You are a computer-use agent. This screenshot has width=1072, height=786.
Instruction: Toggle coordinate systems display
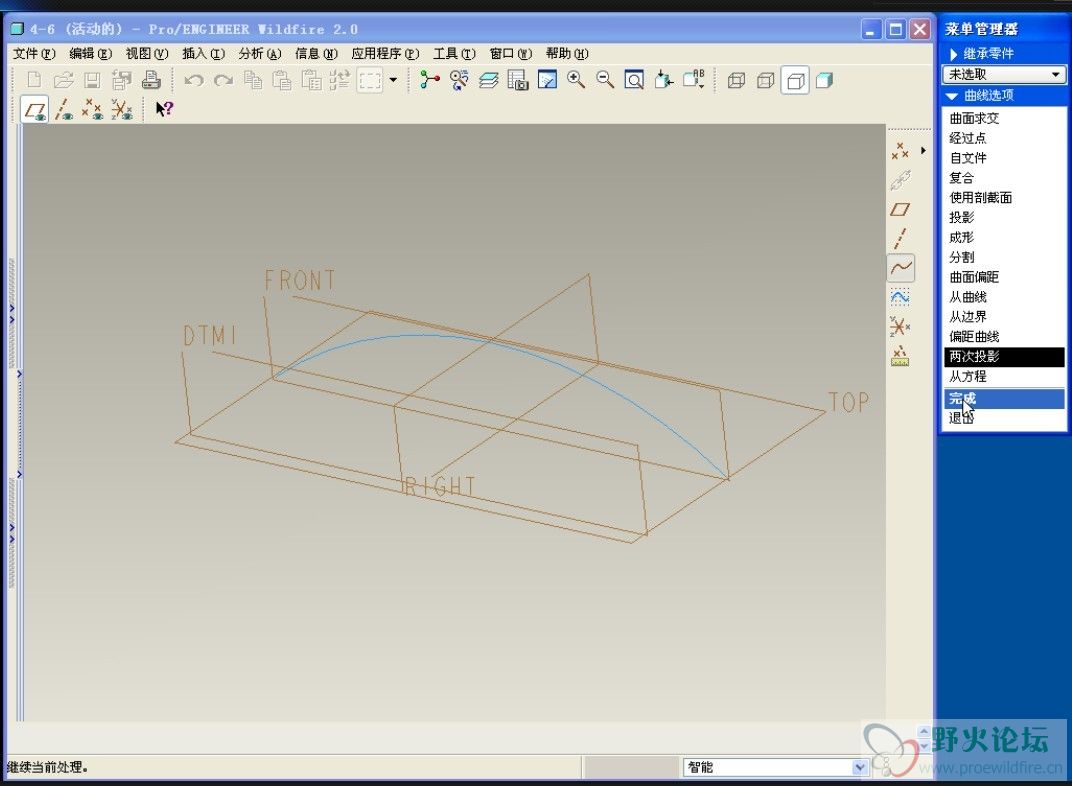click(x=122, y=109)
